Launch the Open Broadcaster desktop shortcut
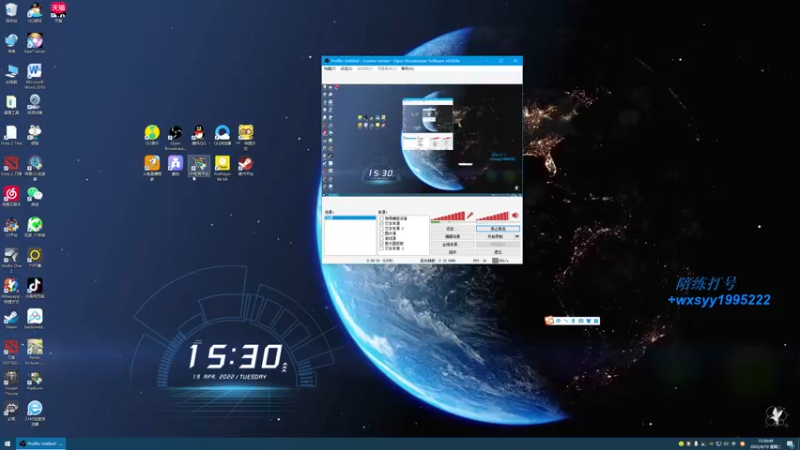Image resolution: width=800 pixels, height=450 pixels. [x=175, y=135]
